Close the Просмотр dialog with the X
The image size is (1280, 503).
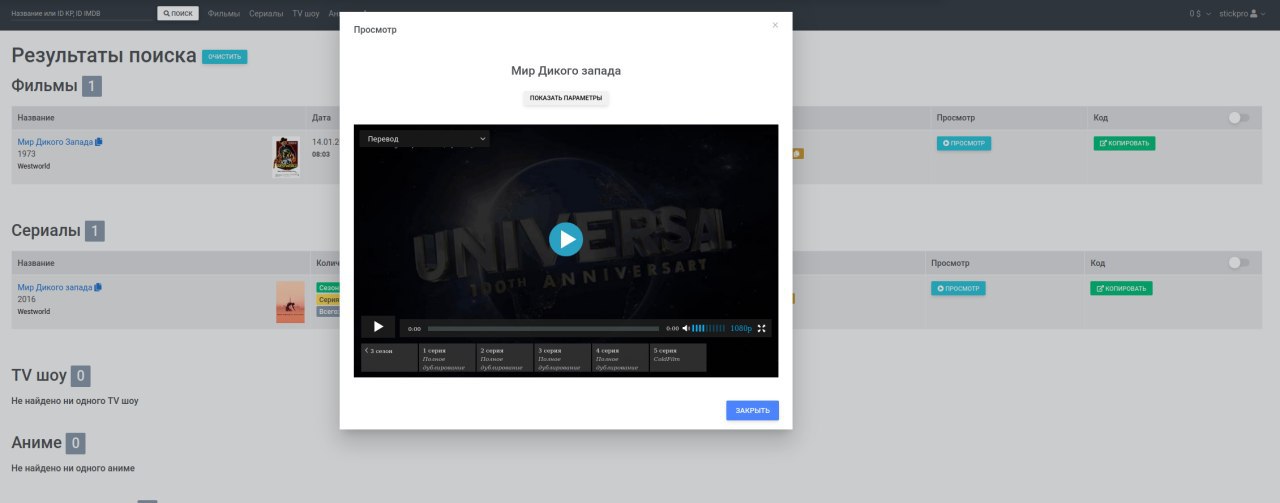775,25
